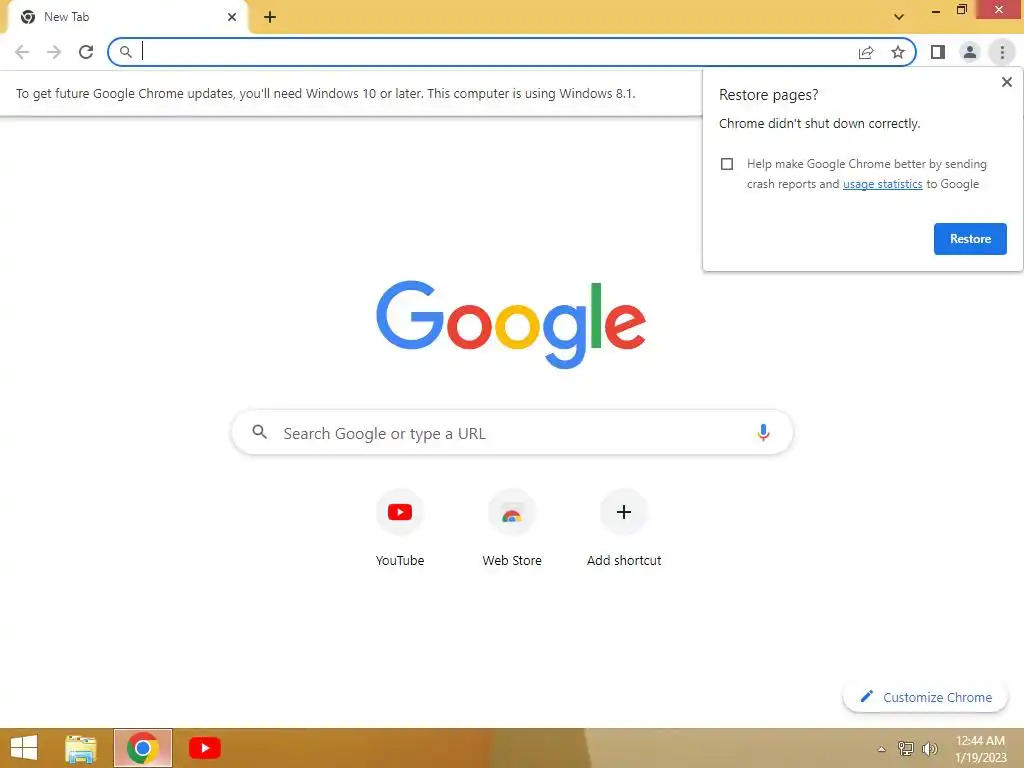Restore down the Chrome window

point(961,10)
